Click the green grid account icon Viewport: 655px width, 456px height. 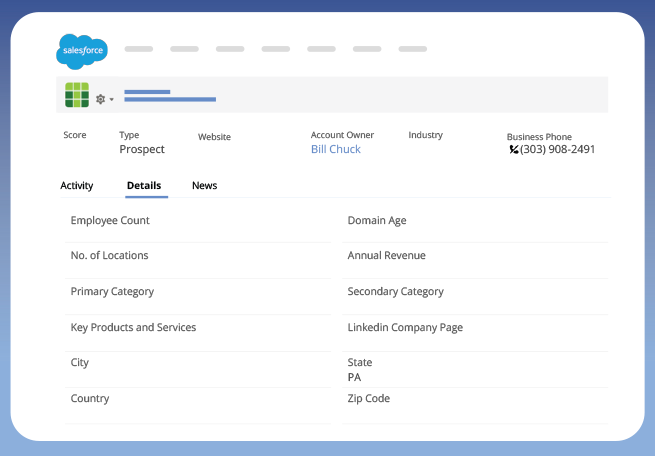click(77, 96)
